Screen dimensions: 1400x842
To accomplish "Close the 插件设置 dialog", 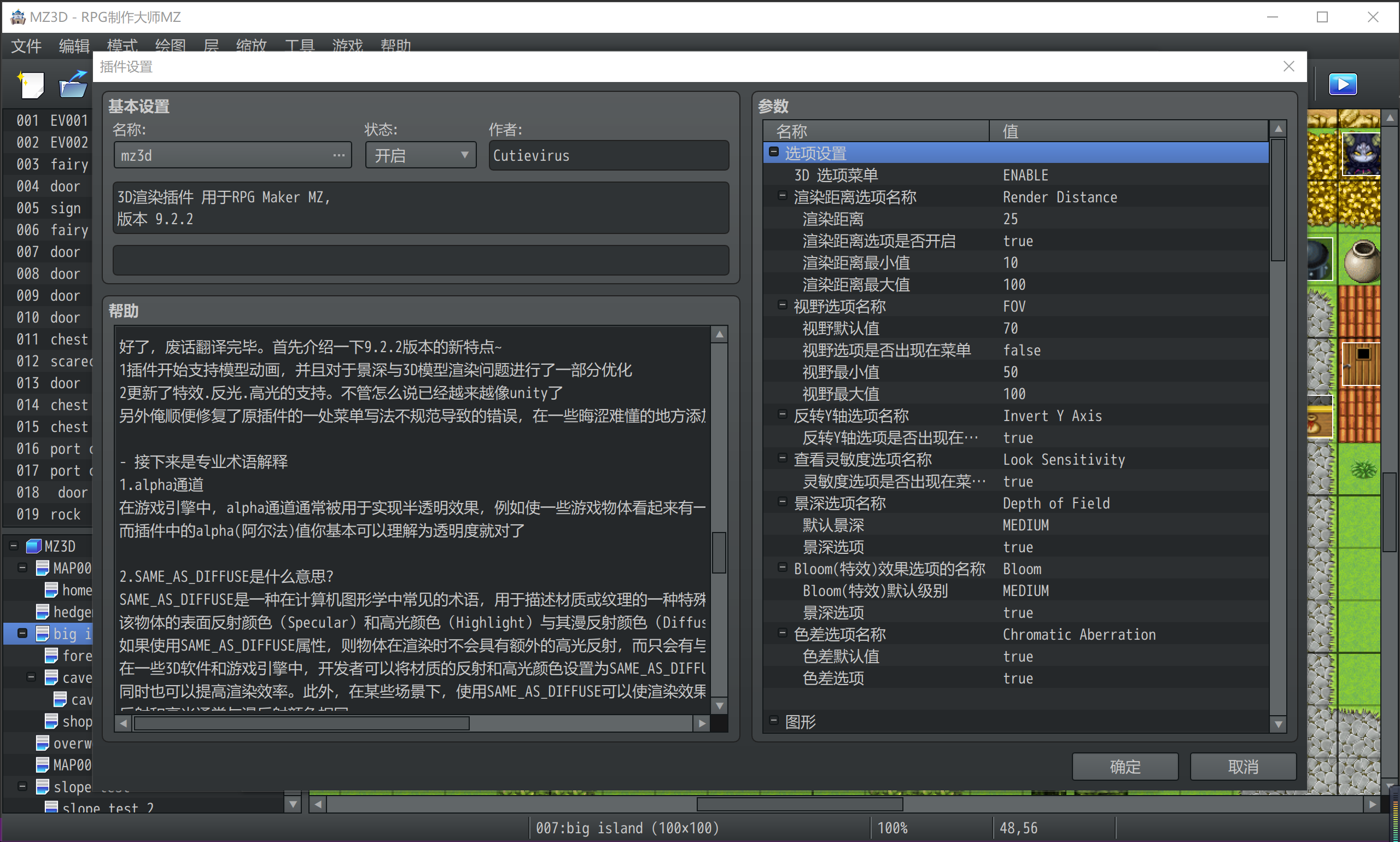I will (x=1288, y=66).
